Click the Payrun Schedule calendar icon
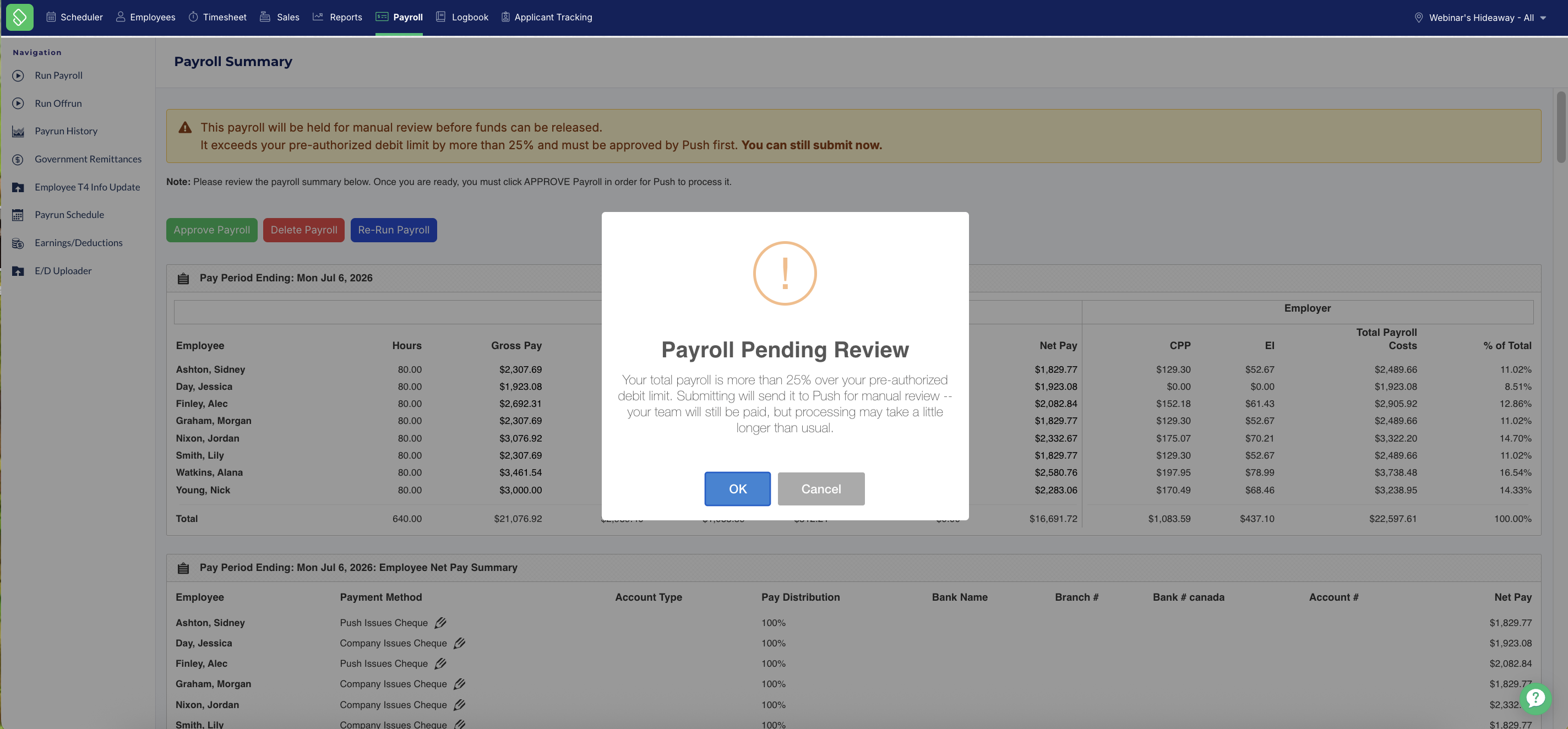The image size is (1568, 729). (18, 215)
